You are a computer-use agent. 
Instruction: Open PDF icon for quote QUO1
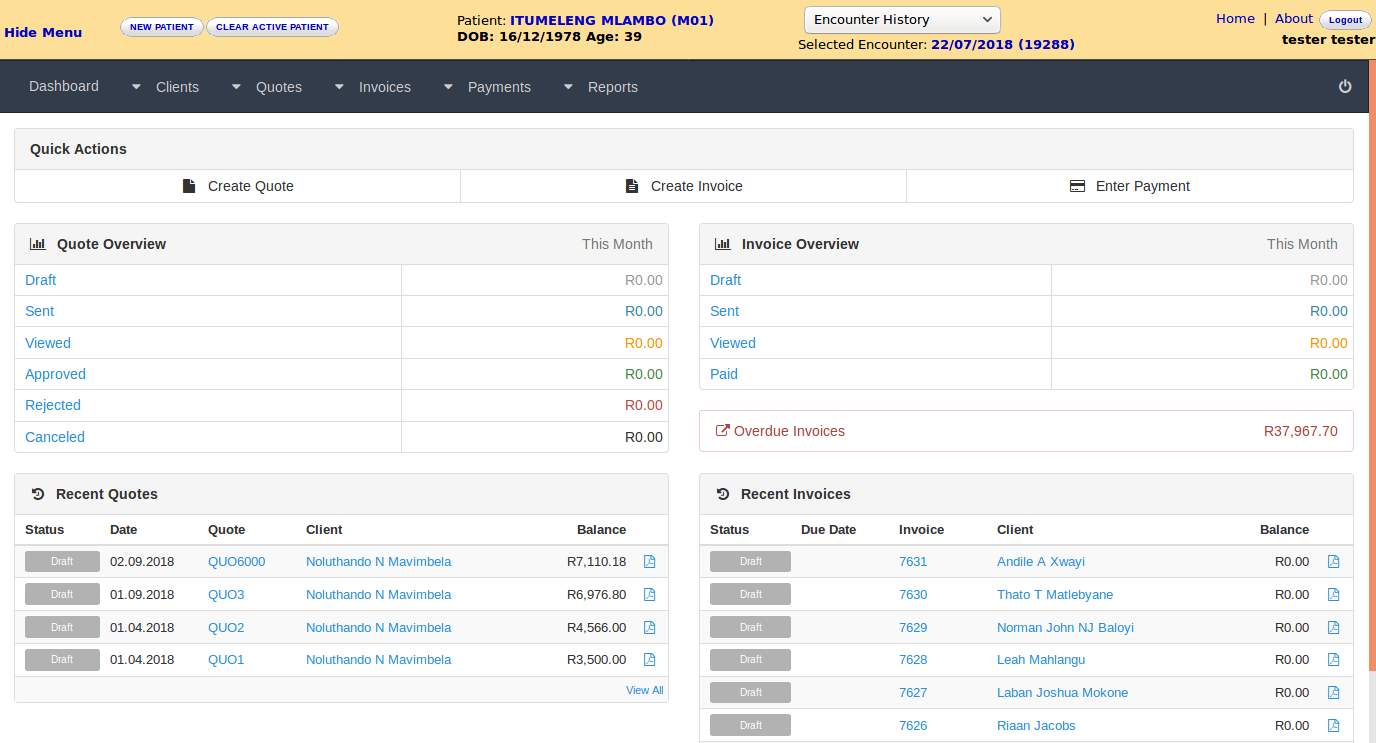click(x=649, y=660)
